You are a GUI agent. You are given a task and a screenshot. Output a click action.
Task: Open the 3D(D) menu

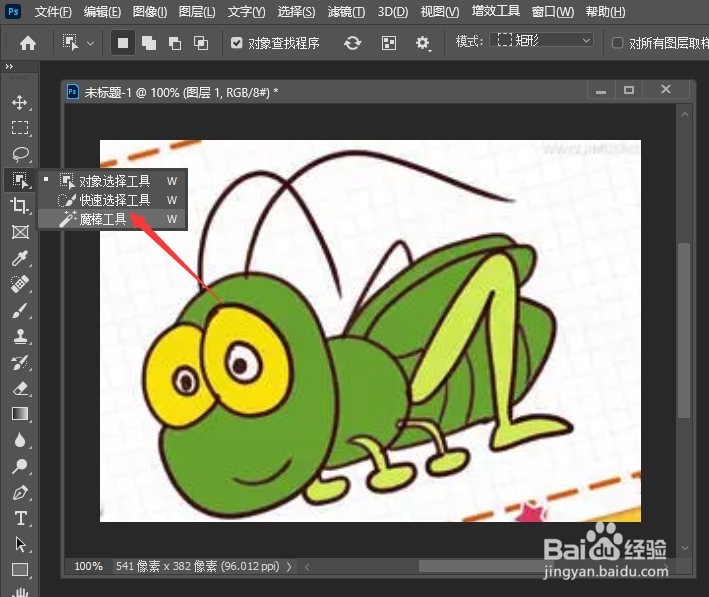(392, 11)
